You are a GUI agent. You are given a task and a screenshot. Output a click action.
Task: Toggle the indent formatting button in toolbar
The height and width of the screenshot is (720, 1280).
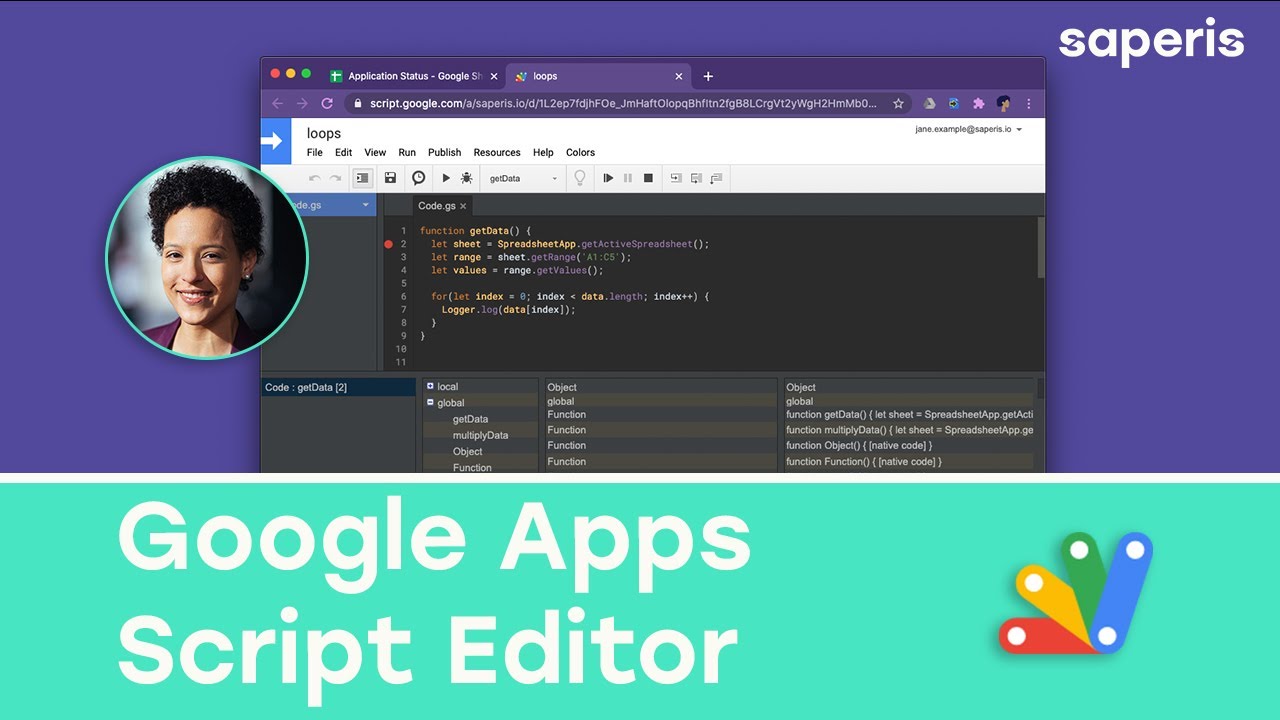click(362, 178)
